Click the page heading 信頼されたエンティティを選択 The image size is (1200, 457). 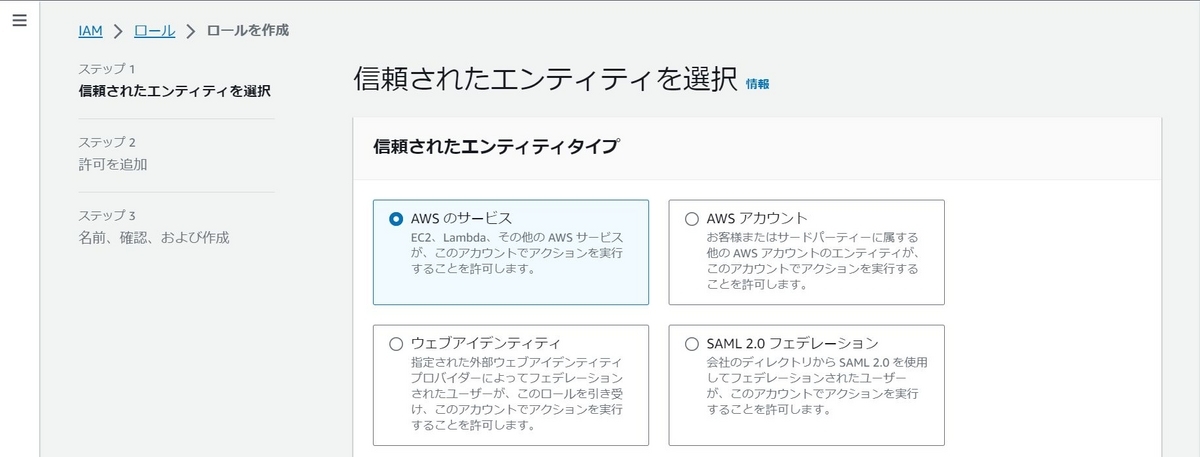coord(545,81)
